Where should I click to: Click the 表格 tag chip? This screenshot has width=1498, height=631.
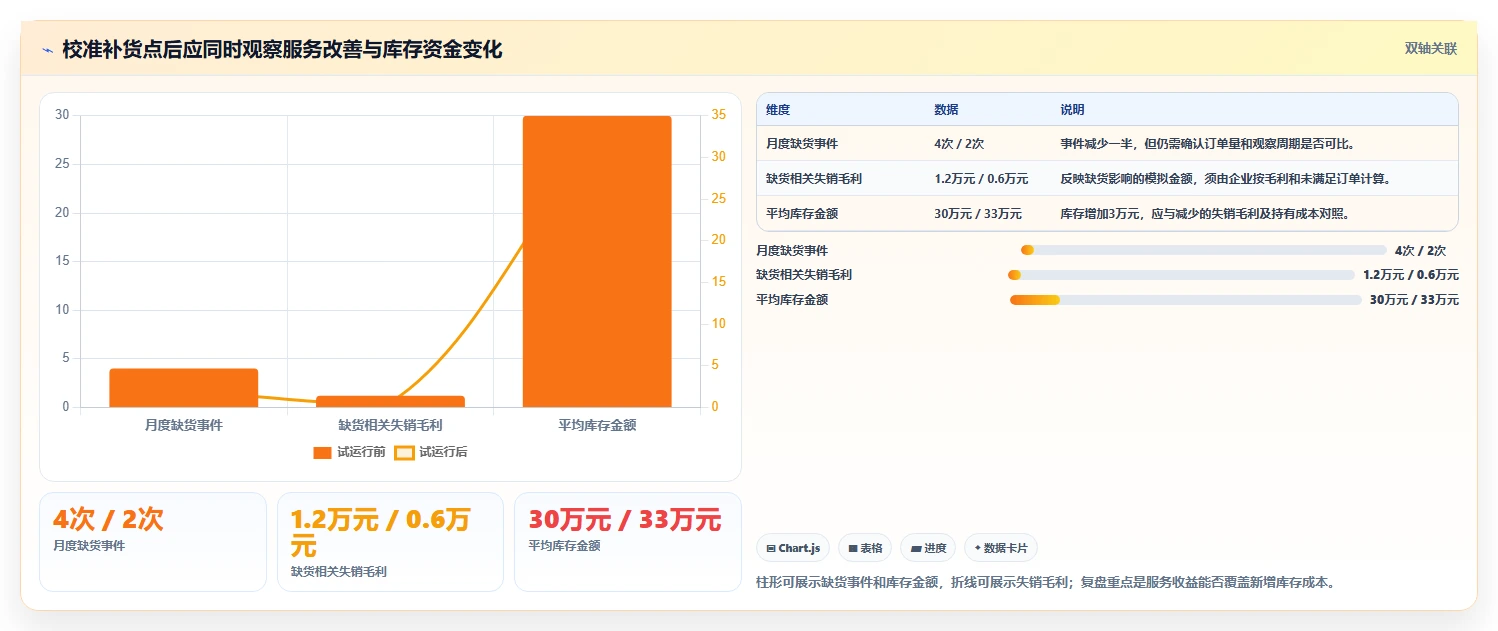(x=866, y=548)
